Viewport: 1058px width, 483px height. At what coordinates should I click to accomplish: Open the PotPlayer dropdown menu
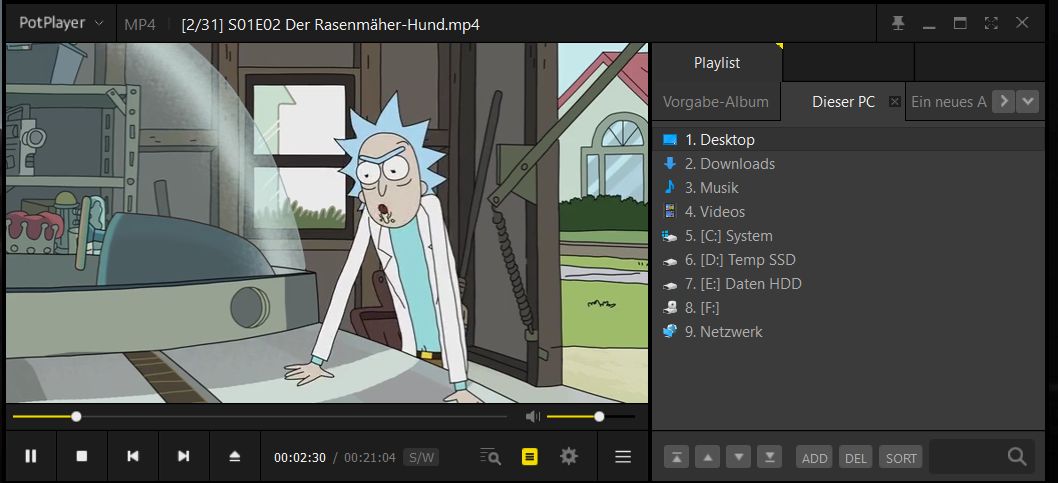[61, 23]
